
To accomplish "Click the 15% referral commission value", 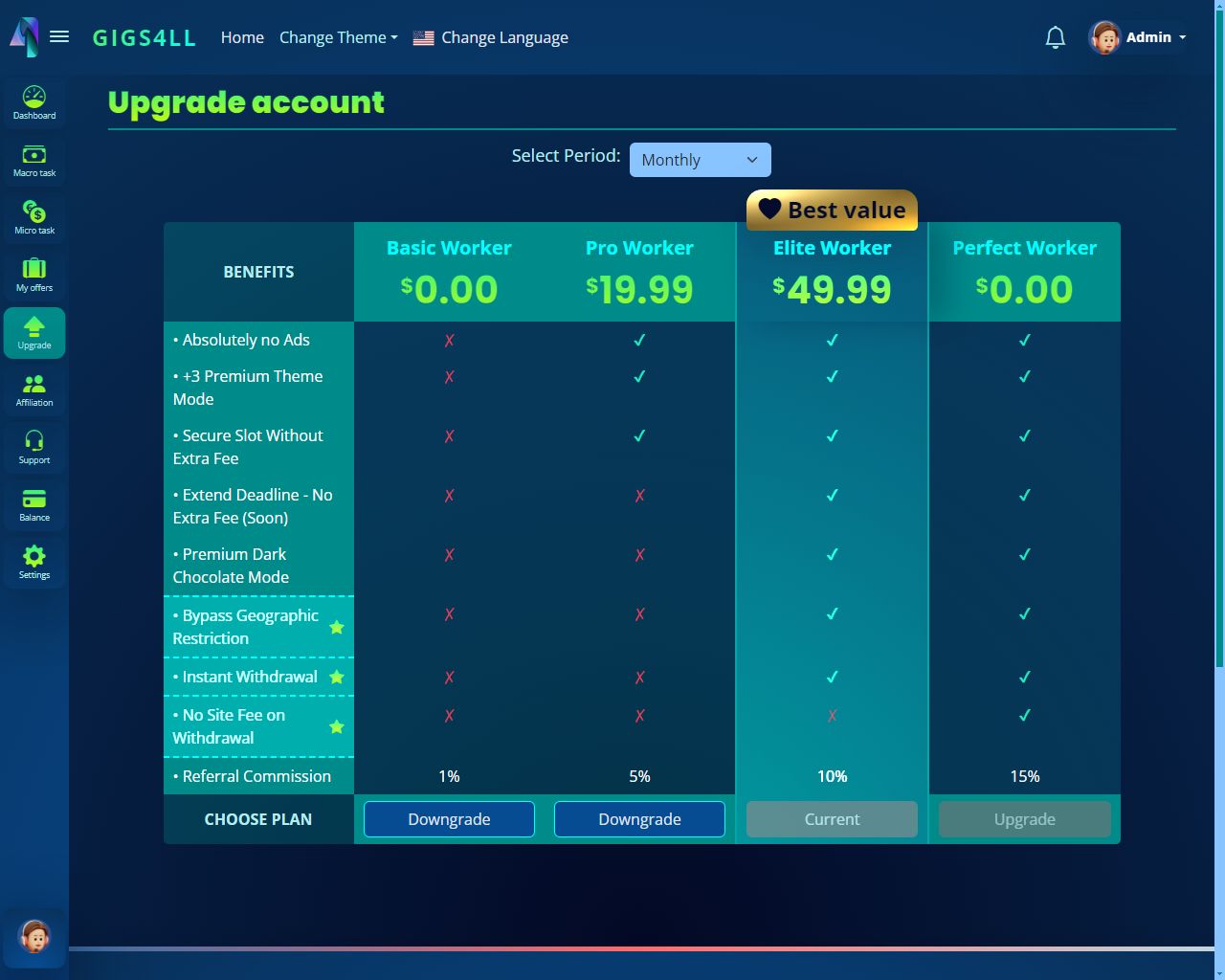I will tap(1024, 776).
